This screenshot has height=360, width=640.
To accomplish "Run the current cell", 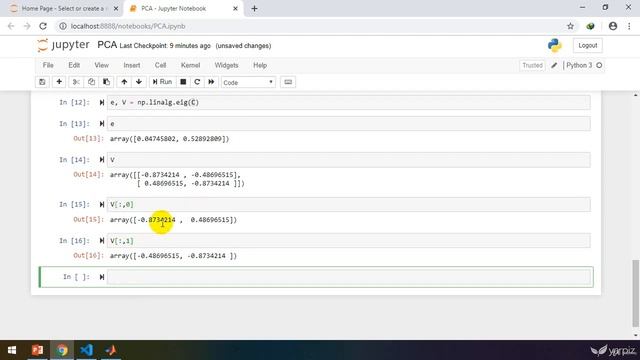I will pyautogui.click(x=162, y=82).
